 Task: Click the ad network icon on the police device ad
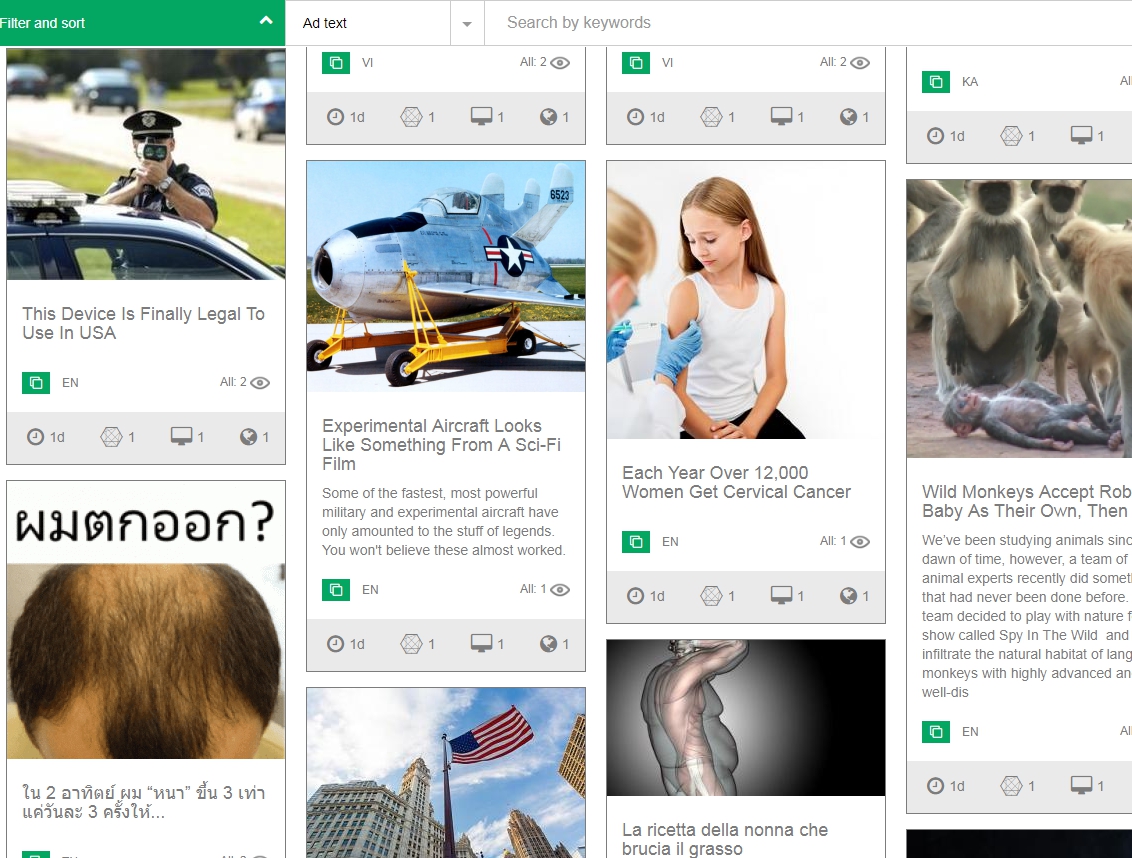[x=111, y=437]
